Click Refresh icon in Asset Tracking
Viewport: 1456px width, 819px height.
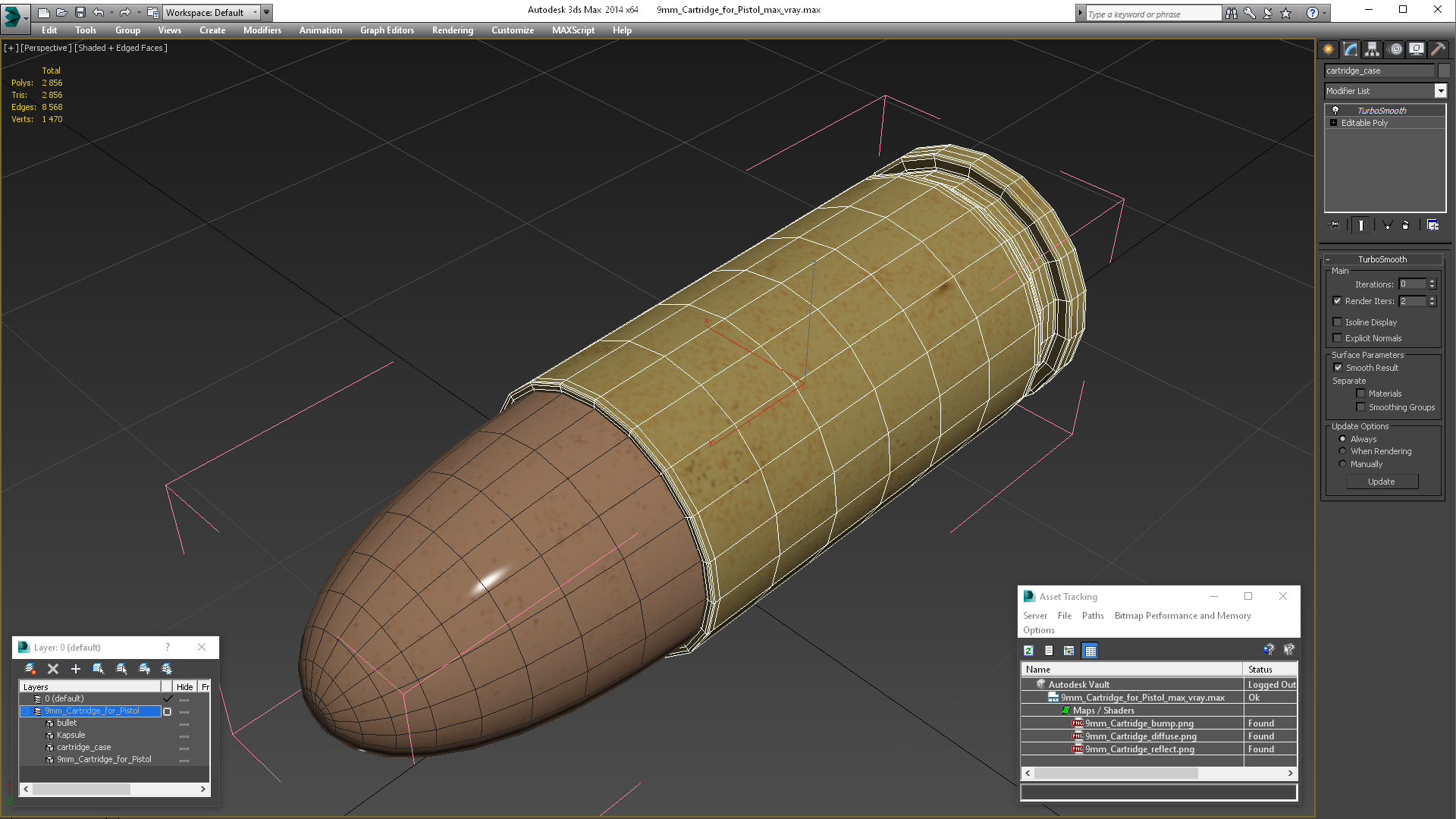tap(1028, 651)
